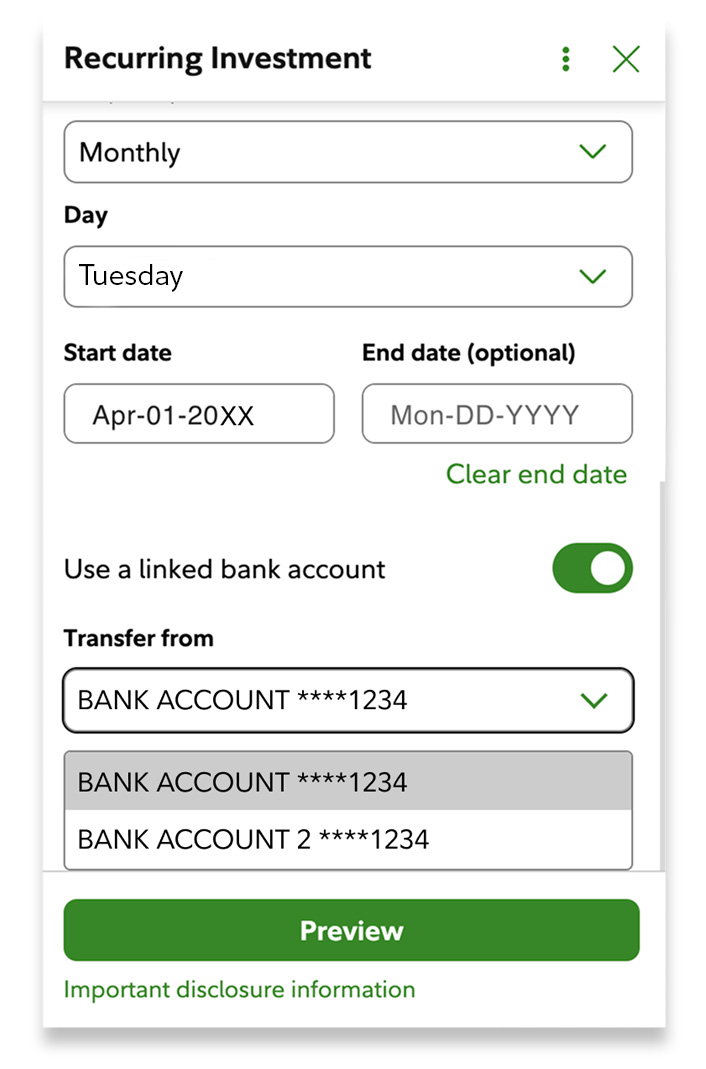Click the Transfer from field's chevron arrow
The height and width of the screenshot is (1069, 706).
(594, 700)
